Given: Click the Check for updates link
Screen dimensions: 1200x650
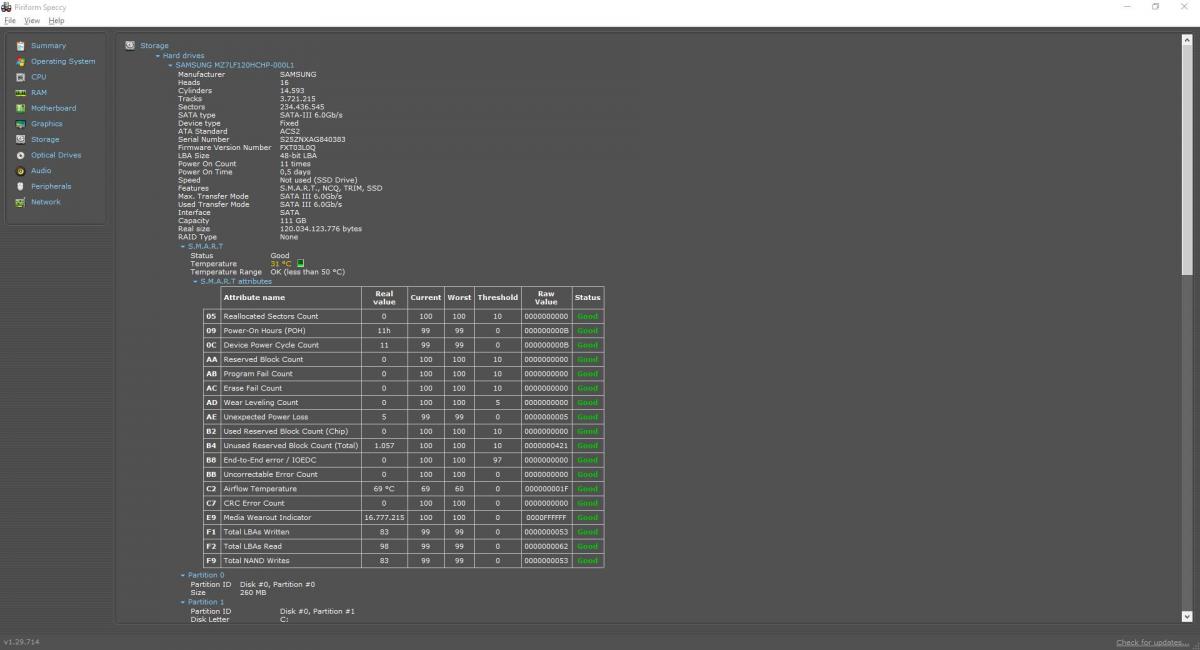Looking at the screenshot, I should (x=1153, y=642).
